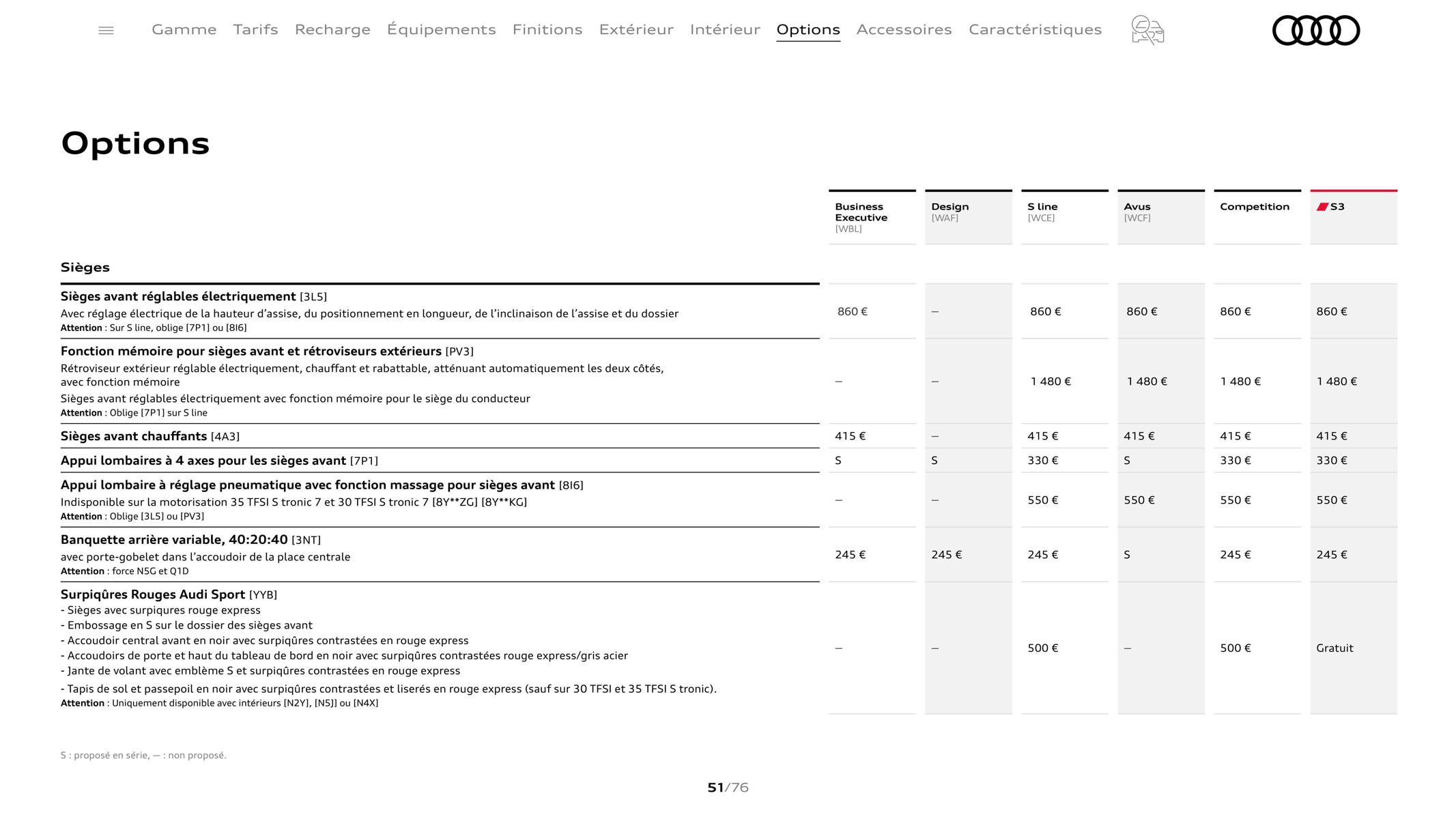
Task: Navigate to the Finitions tab
Action: click(x=547, y=29)
